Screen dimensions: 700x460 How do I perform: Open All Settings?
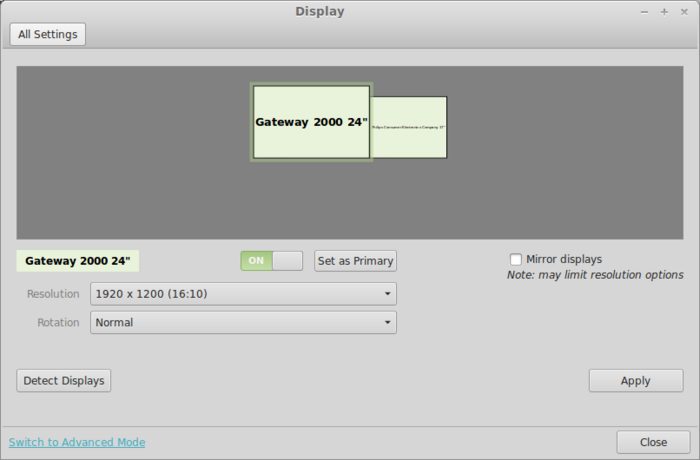tap(48, 34)
